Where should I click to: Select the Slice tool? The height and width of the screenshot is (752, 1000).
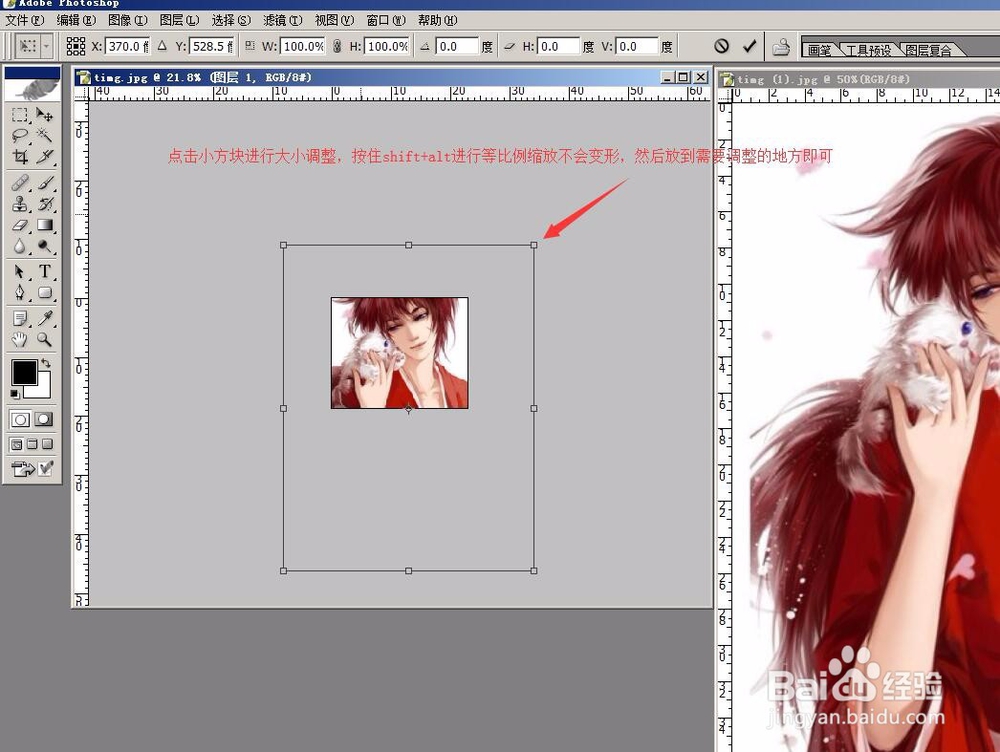tap(44, 156)
